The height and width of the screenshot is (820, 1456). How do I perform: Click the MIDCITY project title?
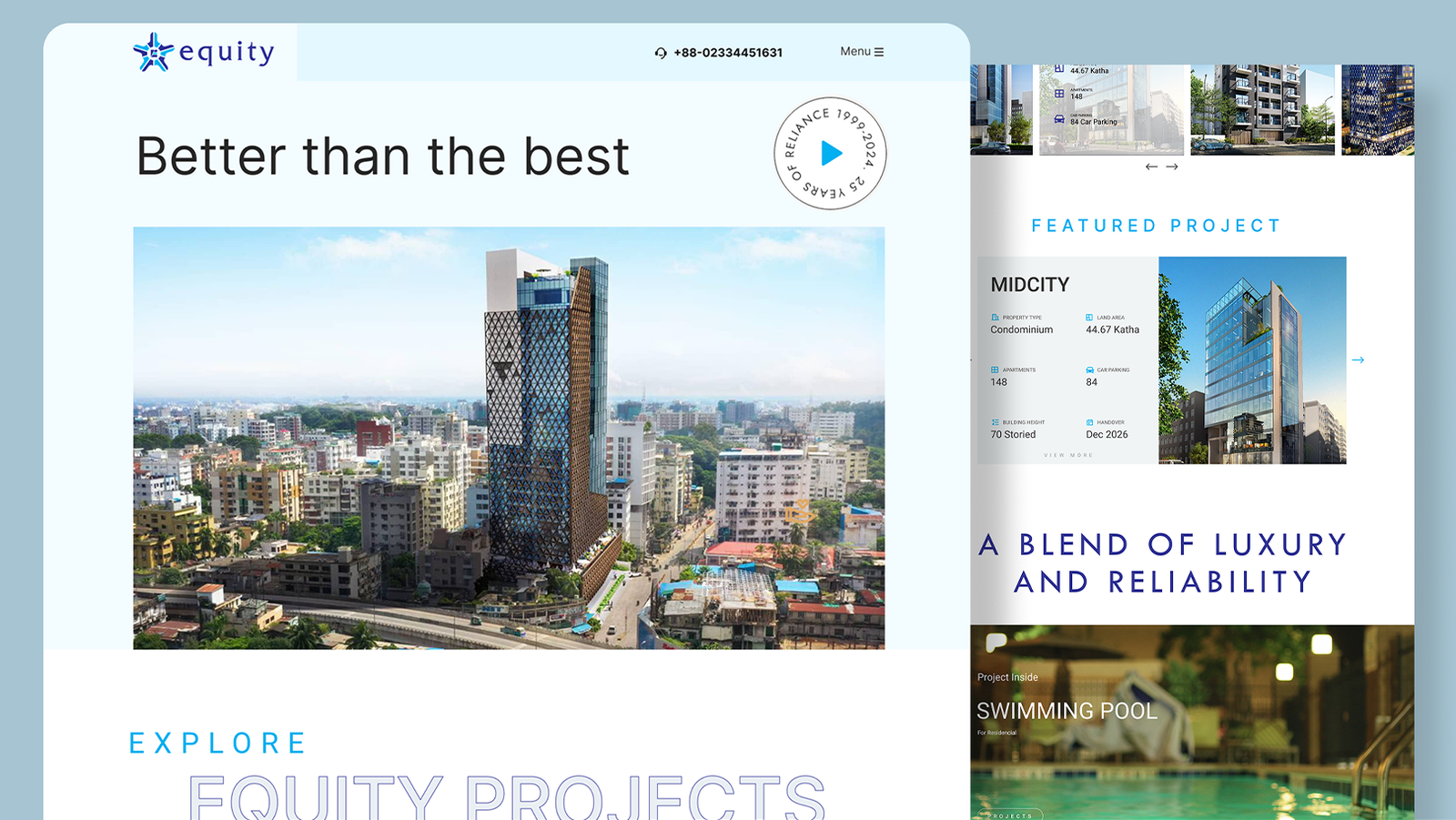pos(1030,285)
